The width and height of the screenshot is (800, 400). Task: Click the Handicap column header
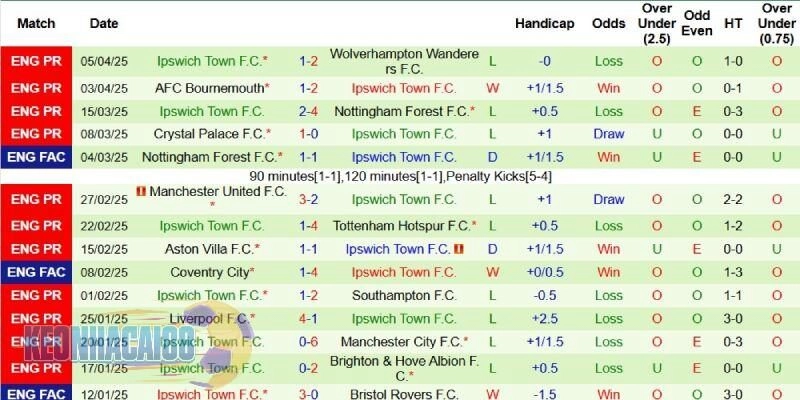(x=544, y=23)
